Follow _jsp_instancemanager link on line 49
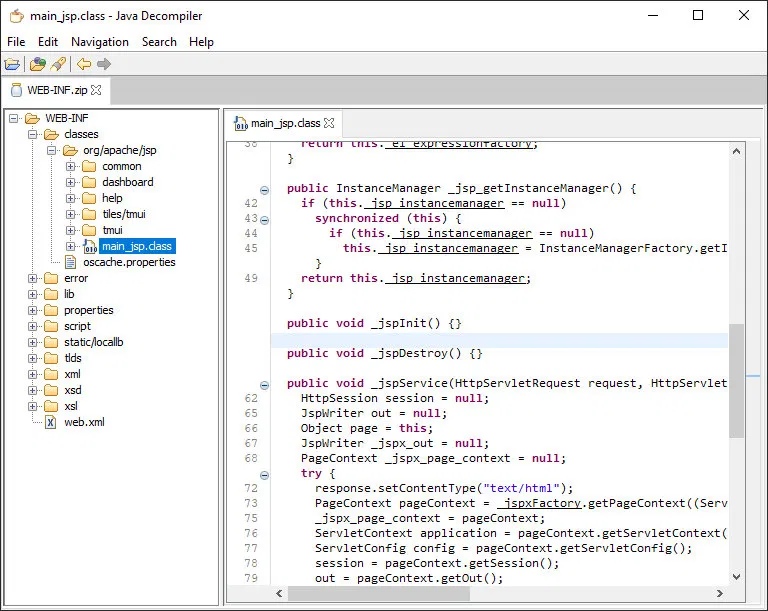Image resolution: width=768 pixels, height=611 pixels. [x=455, y=278]
